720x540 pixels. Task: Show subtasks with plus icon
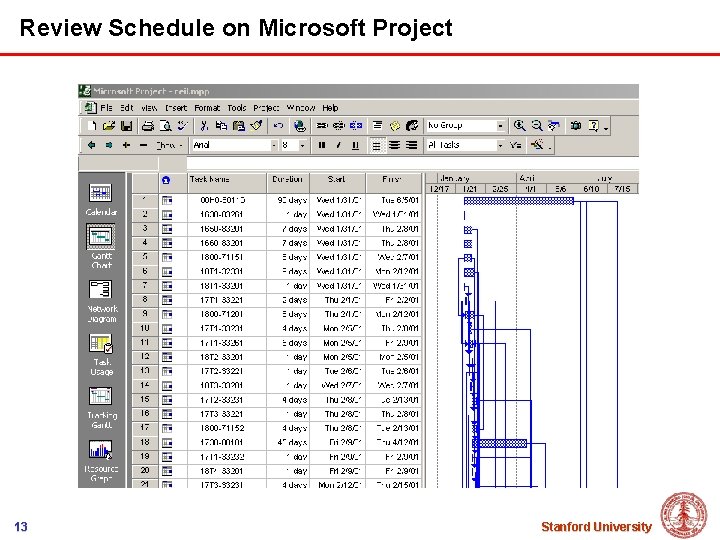coord(126,145)
